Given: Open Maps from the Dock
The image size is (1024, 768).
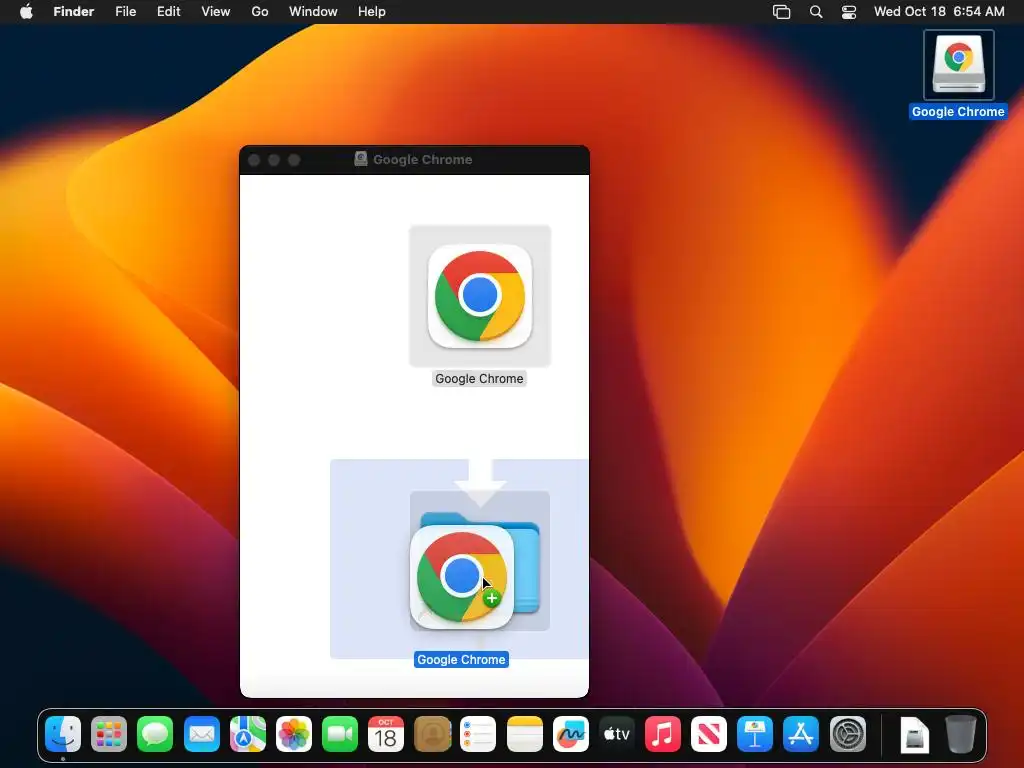Looking at the screenshot, I should tap(248, 735).
